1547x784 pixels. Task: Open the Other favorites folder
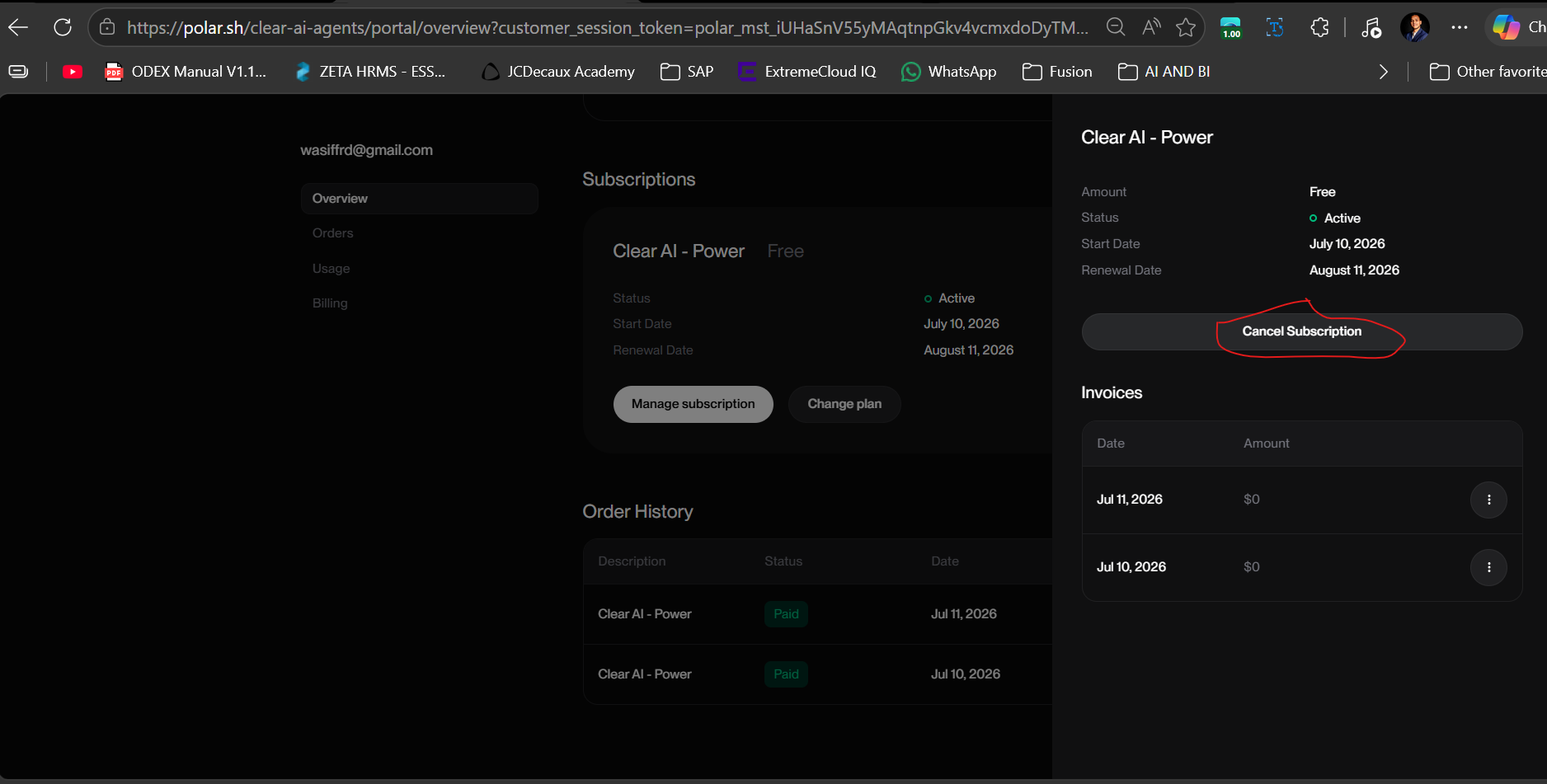coord(1488,72)
